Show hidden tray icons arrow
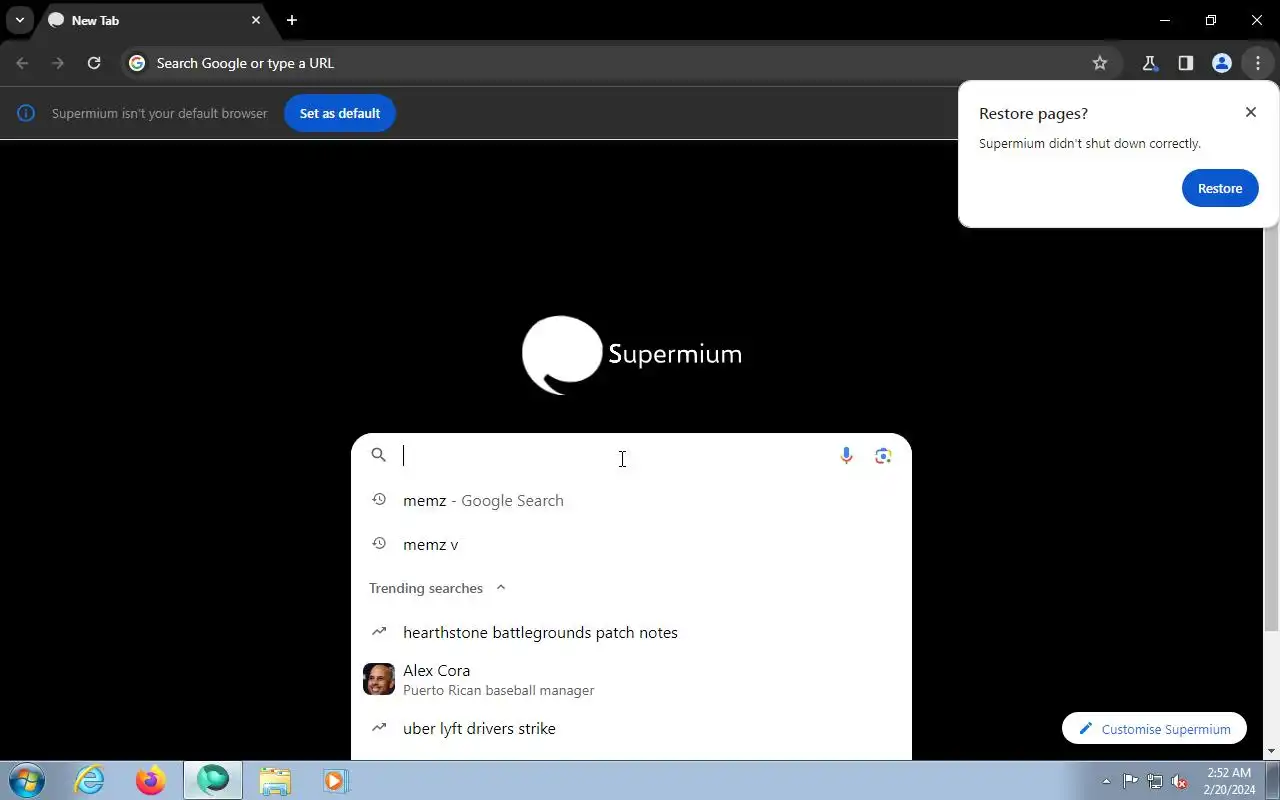The height and width of the screenshot is (800, 1280). coord(1106,781)
